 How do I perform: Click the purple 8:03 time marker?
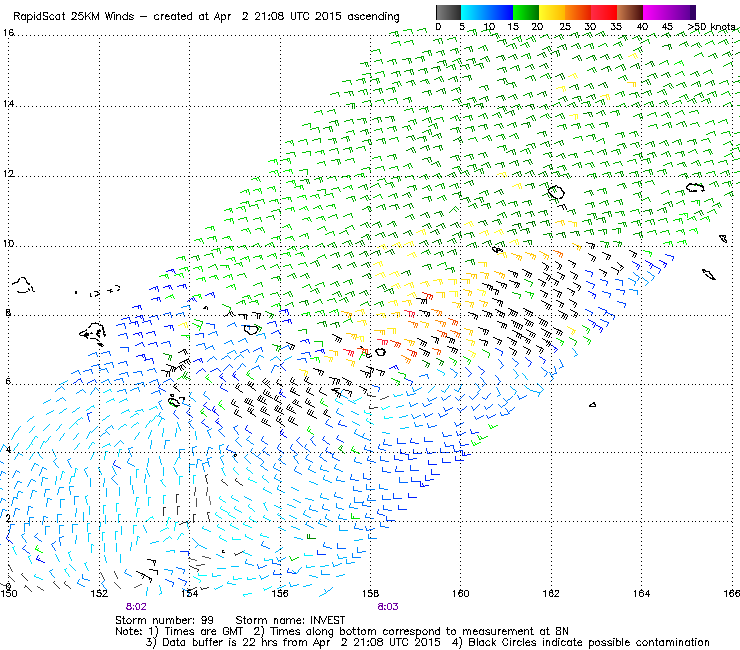(x=387, y=607)
